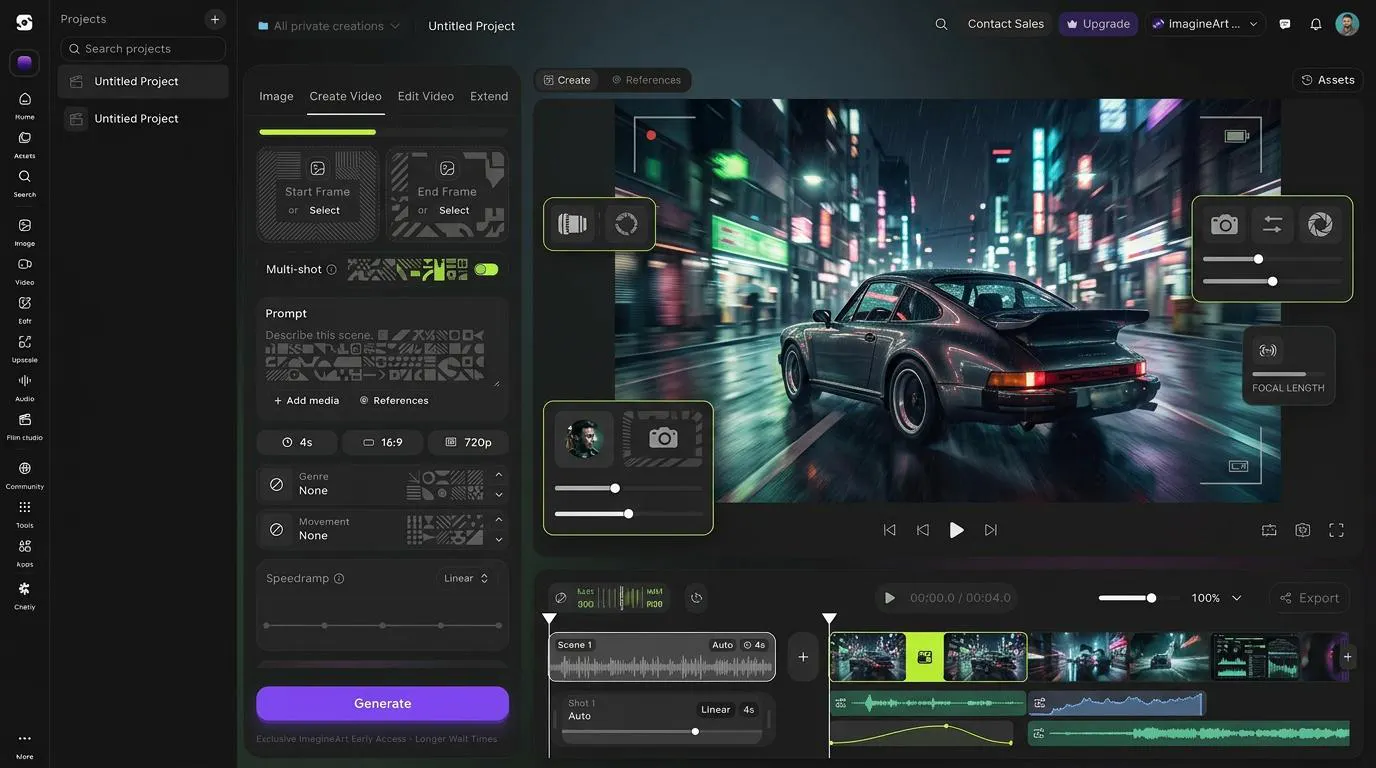
Task: Open Assets in the left sidebar
Action: pyautogui.click(x=25, y=144)
